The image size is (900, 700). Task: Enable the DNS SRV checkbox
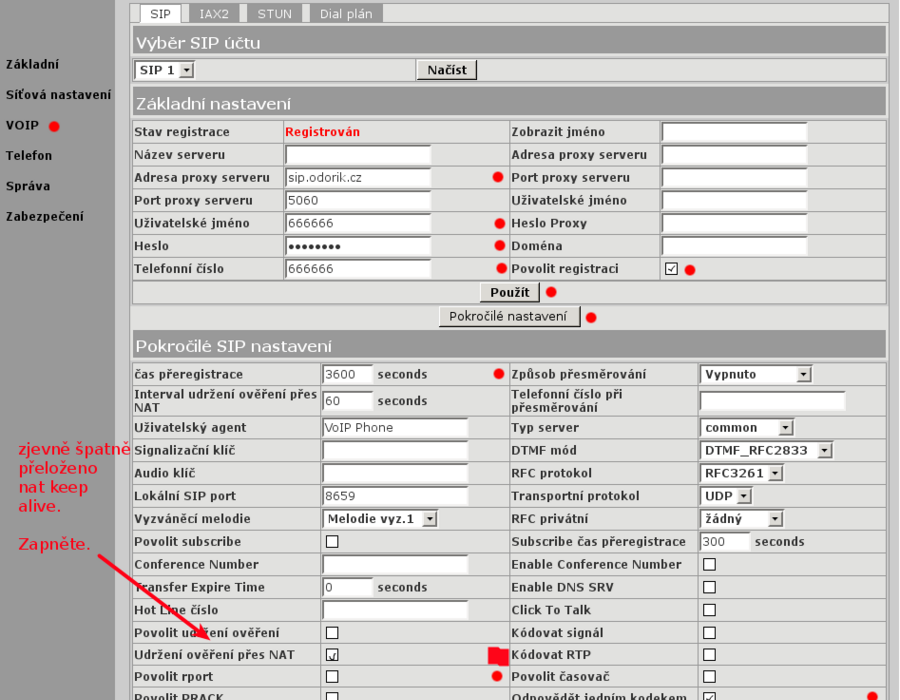point(709,587)
